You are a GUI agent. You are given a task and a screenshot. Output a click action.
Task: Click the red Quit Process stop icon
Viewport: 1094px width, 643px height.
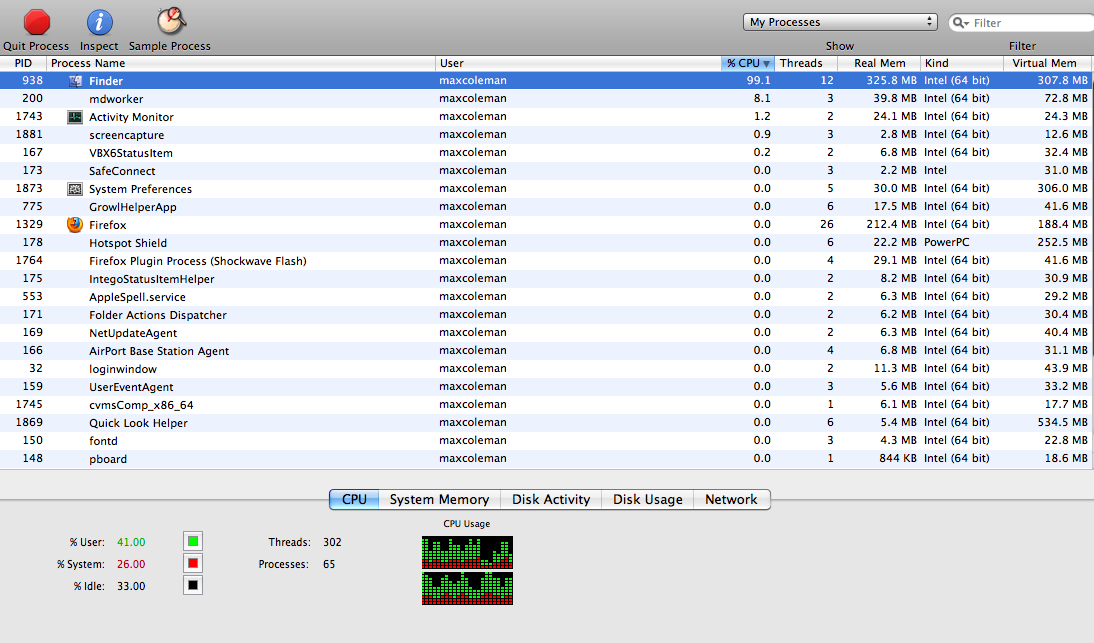[x=36, y=22]
